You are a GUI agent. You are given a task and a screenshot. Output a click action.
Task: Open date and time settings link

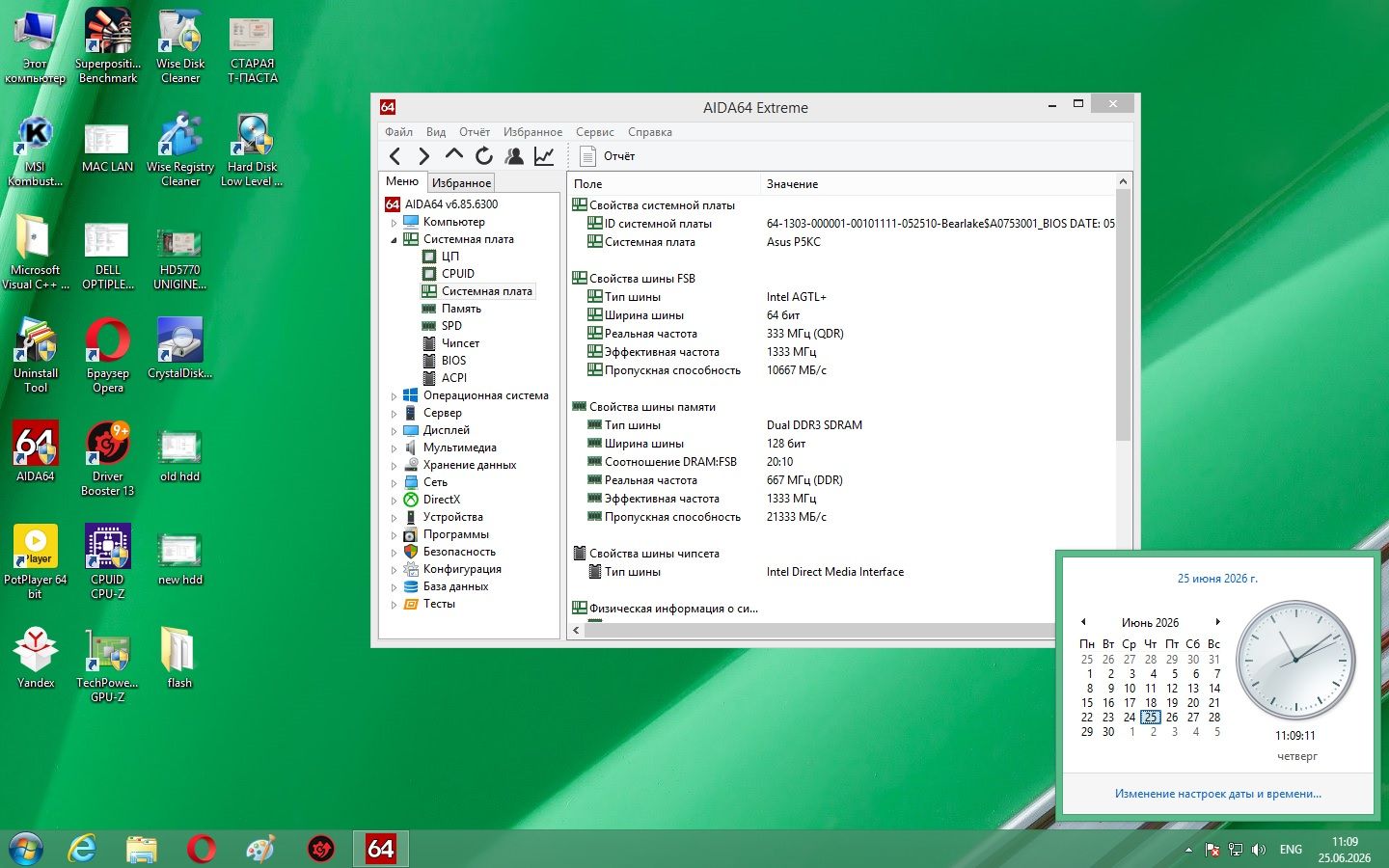pyautogui.click(x=1218, y=794)
